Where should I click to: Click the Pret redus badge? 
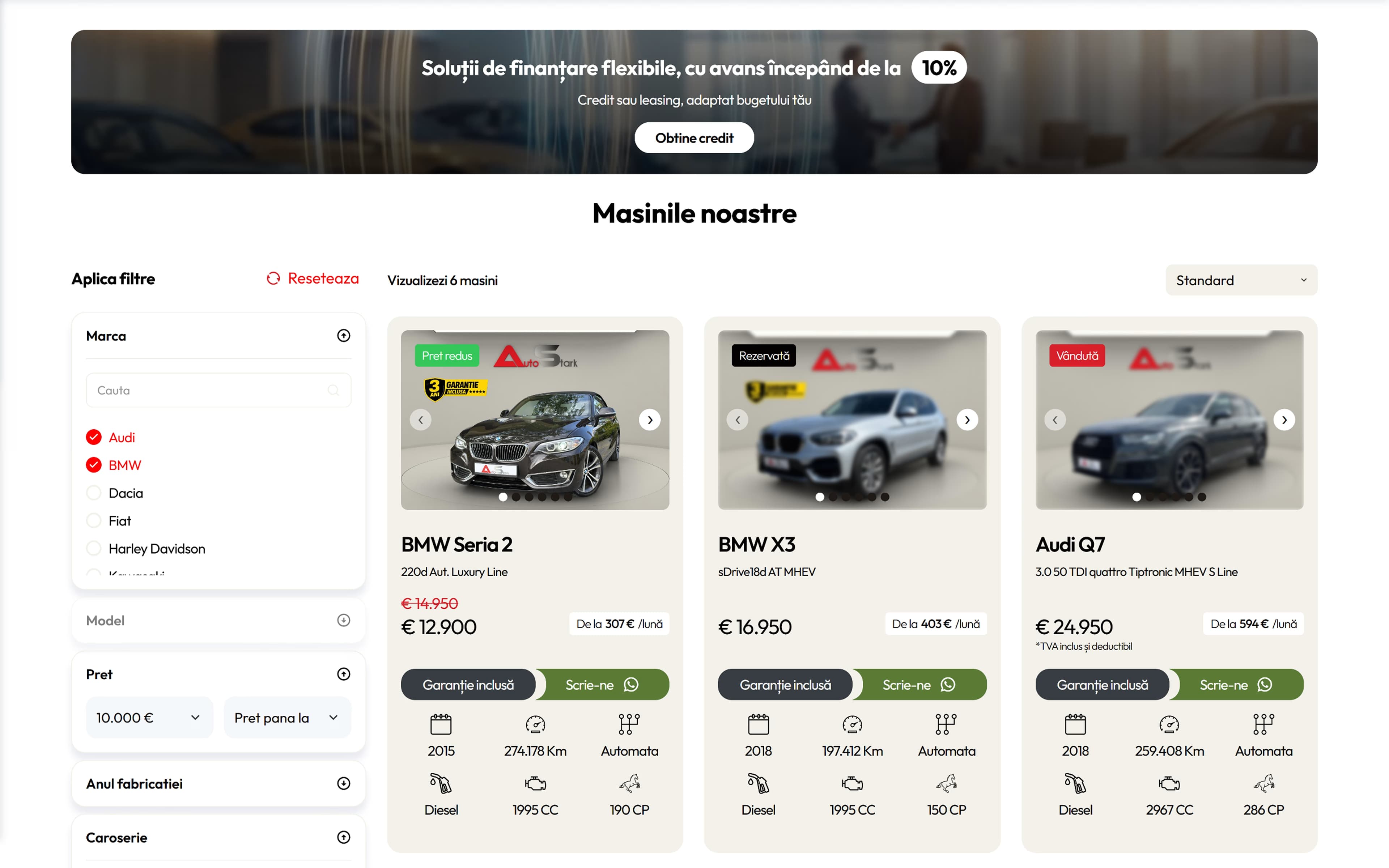pos(447,356)
